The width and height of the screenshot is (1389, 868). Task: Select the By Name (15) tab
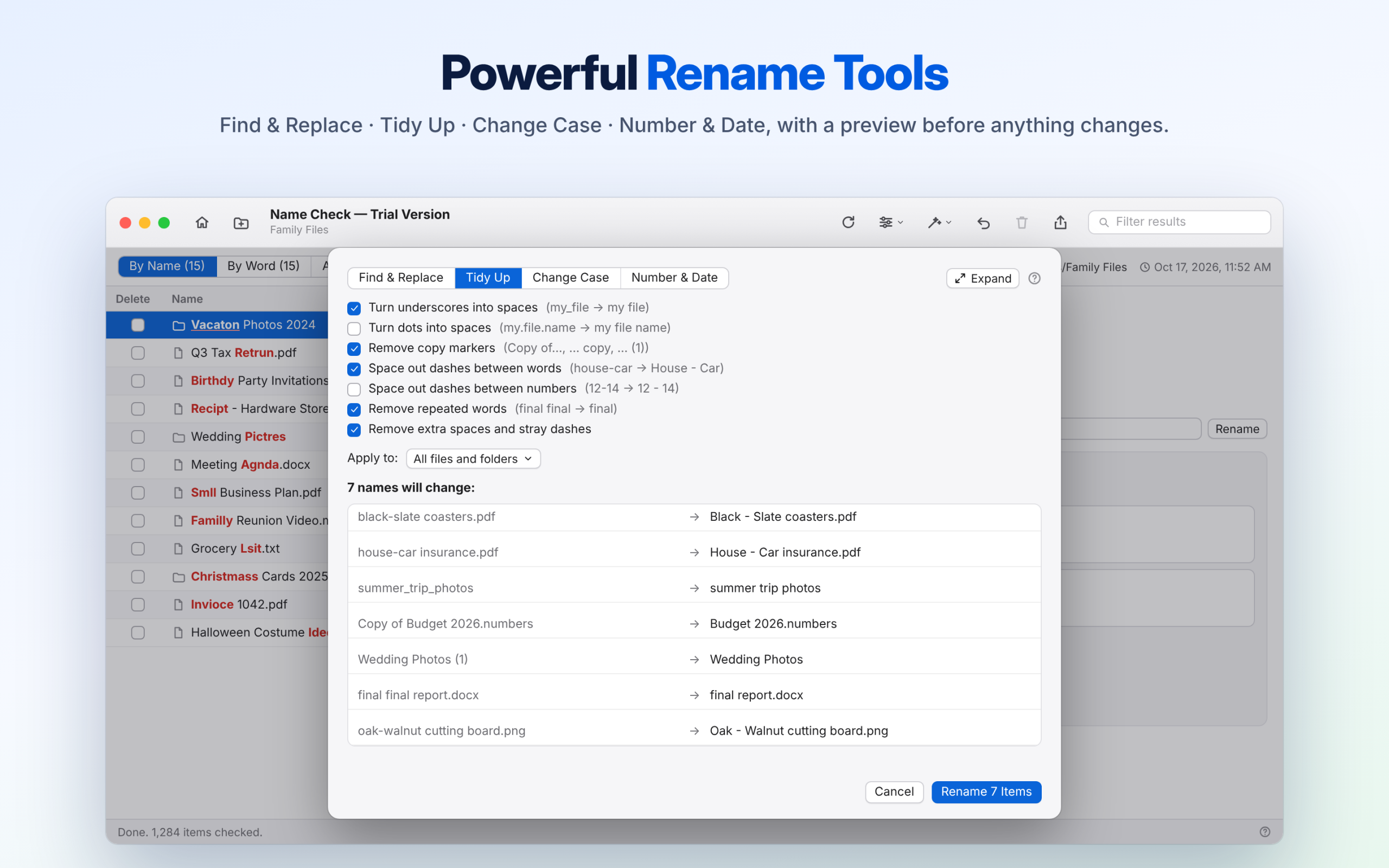(x=167, y=266)
